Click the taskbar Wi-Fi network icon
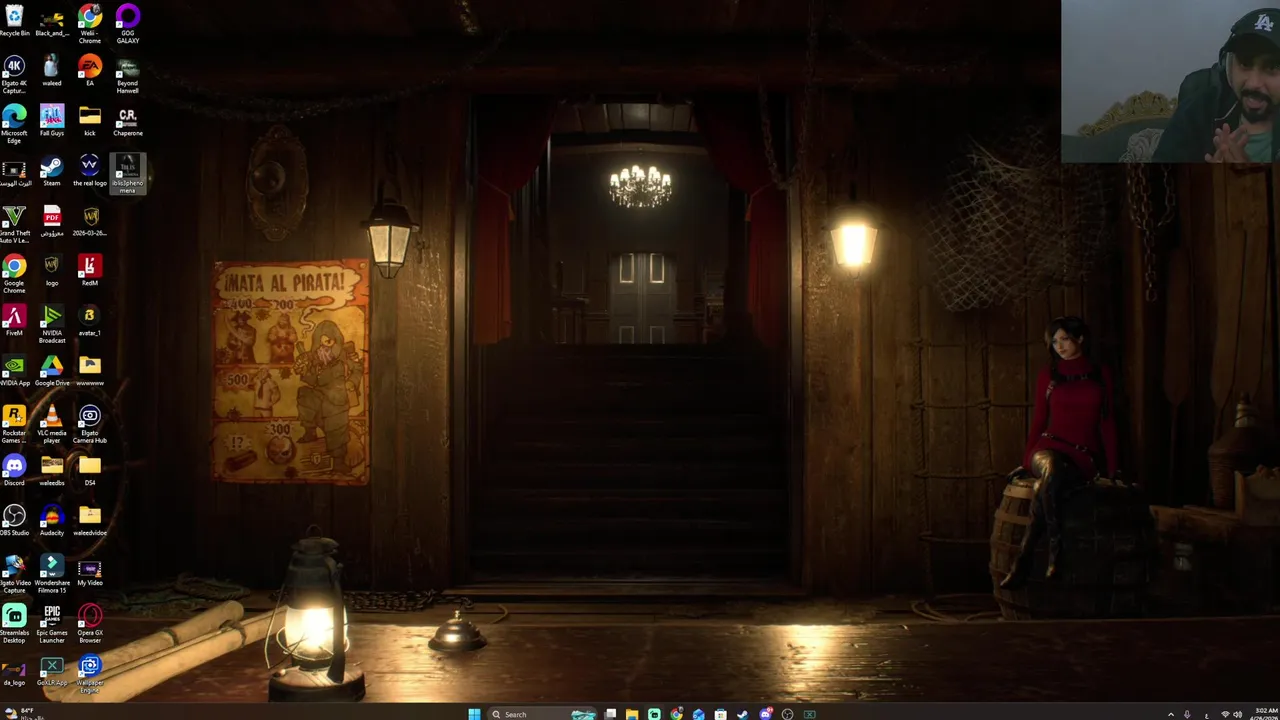Screen dimensions: 1280x720 tap(1225, 714)
